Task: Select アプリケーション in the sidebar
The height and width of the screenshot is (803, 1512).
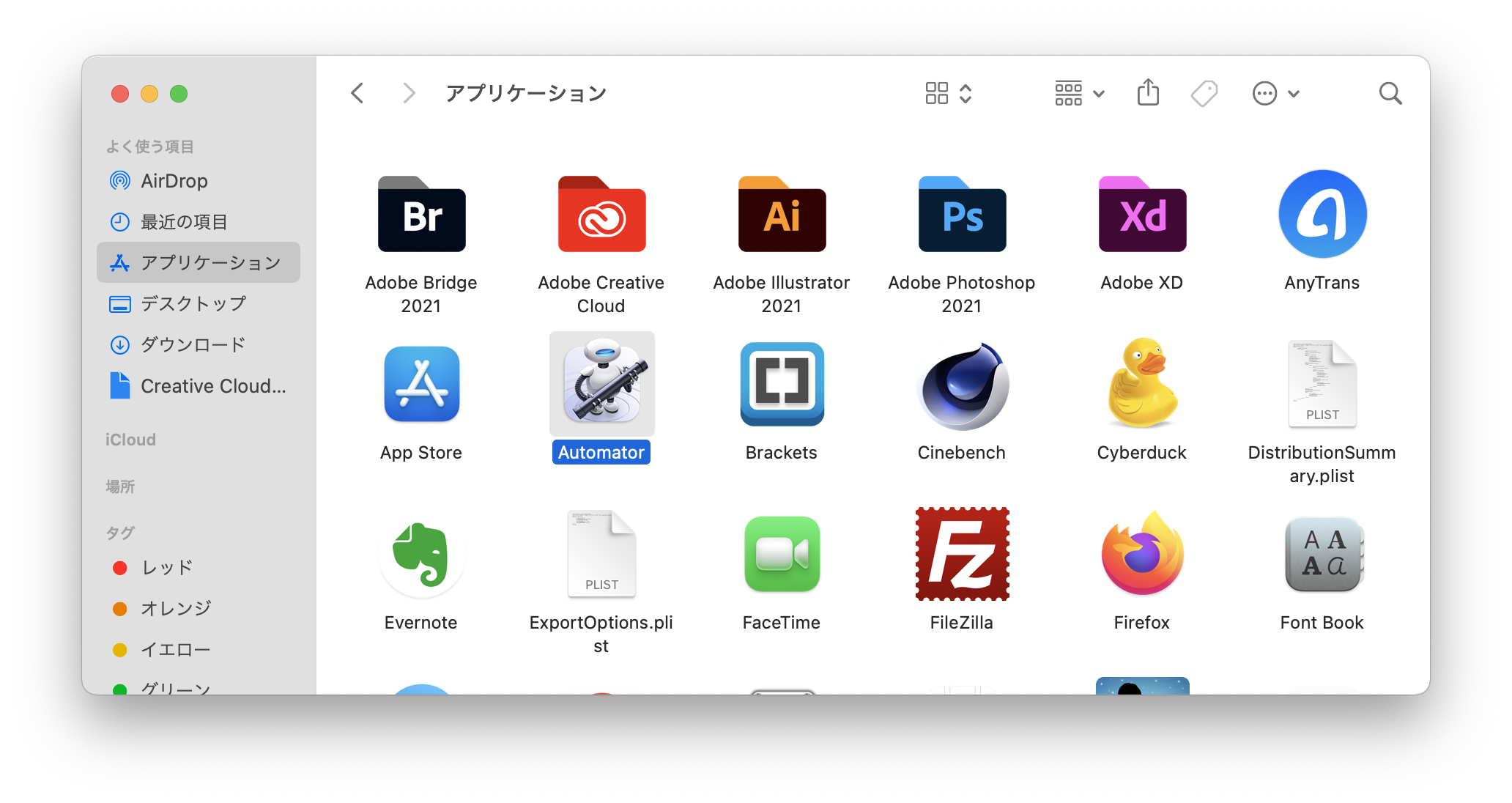Action: click(x=199, y=262)
